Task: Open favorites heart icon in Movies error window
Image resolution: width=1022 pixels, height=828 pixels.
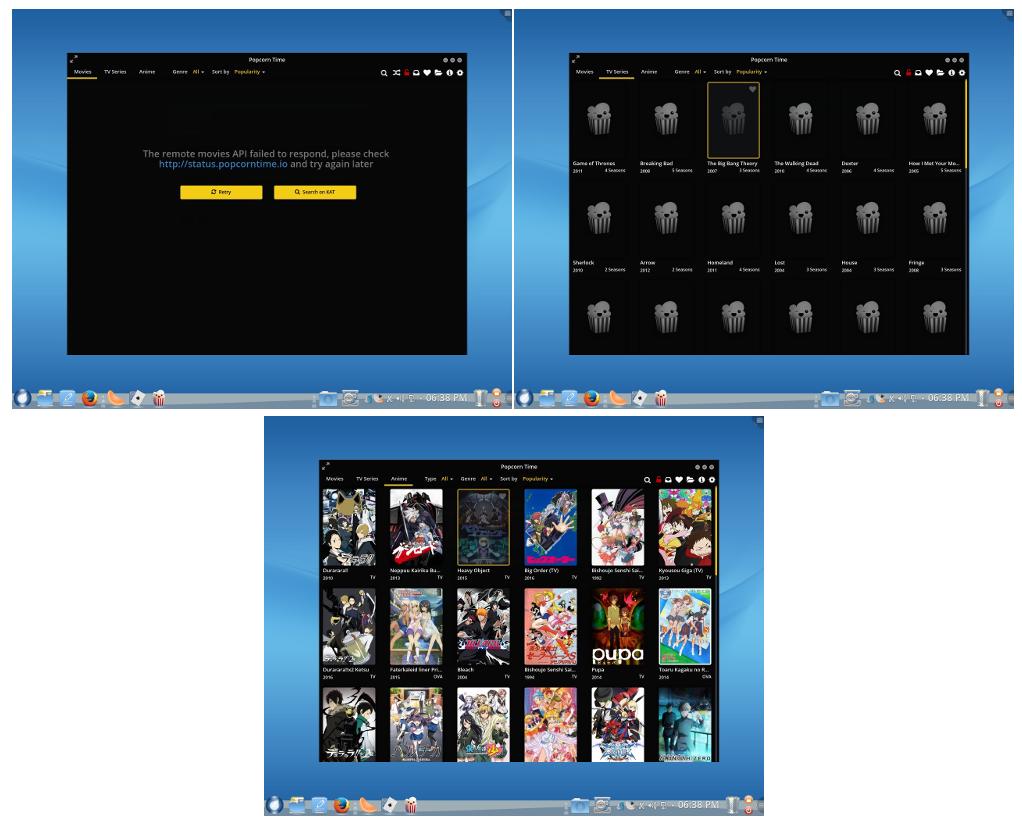Action: (x=427, y=73)
